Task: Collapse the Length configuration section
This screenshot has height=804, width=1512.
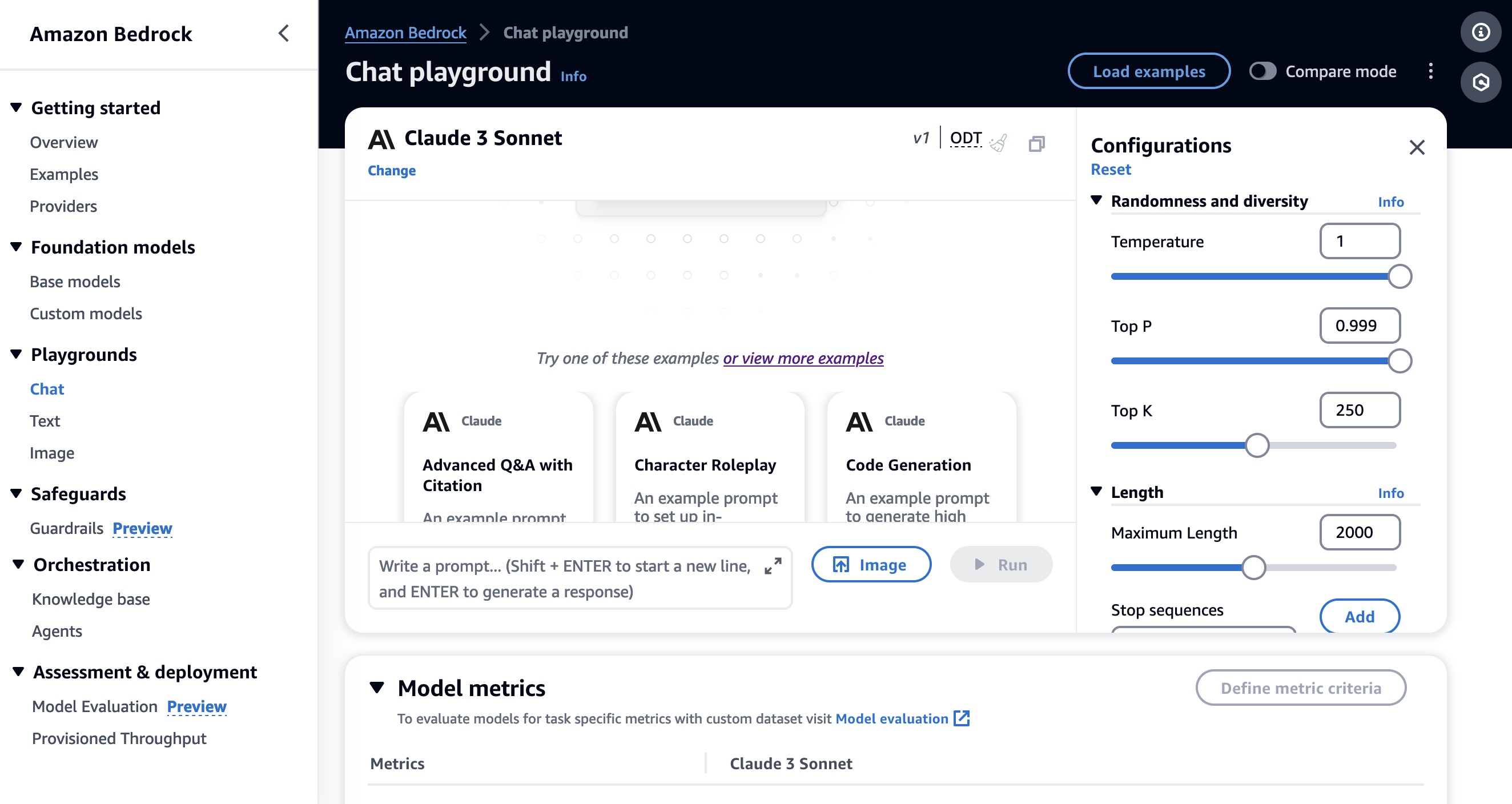Action: (1096, 491)
